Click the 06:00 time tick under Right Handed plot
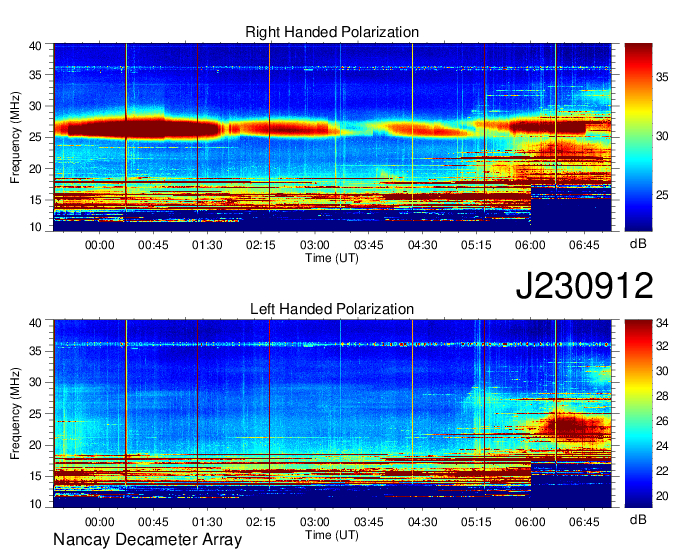The image size is (680, 552). pos(530,245)
